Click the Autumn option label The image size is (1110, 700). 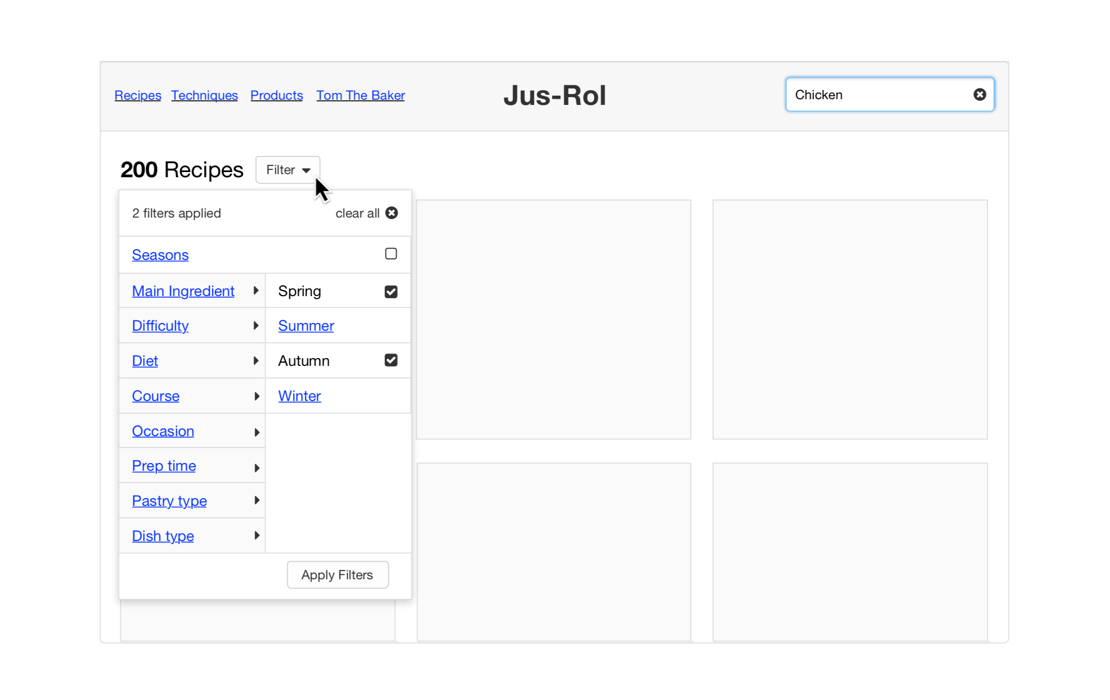304,361
